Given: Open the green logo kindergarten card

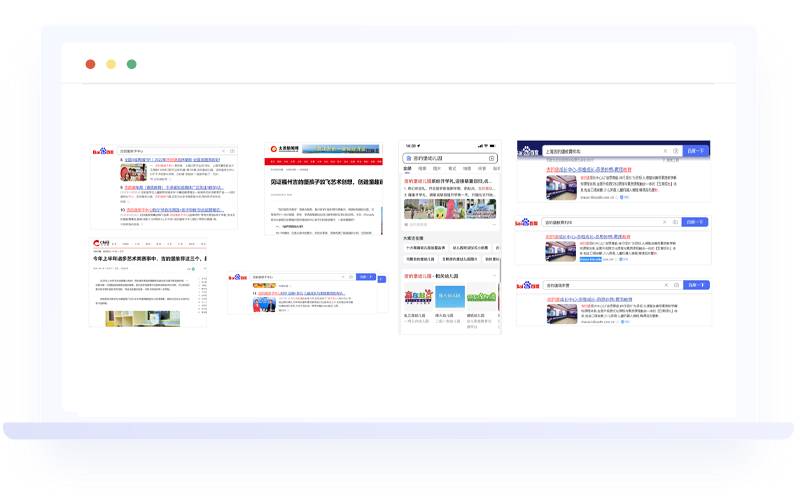Looking at the screenshot, I should pos(481,297).
